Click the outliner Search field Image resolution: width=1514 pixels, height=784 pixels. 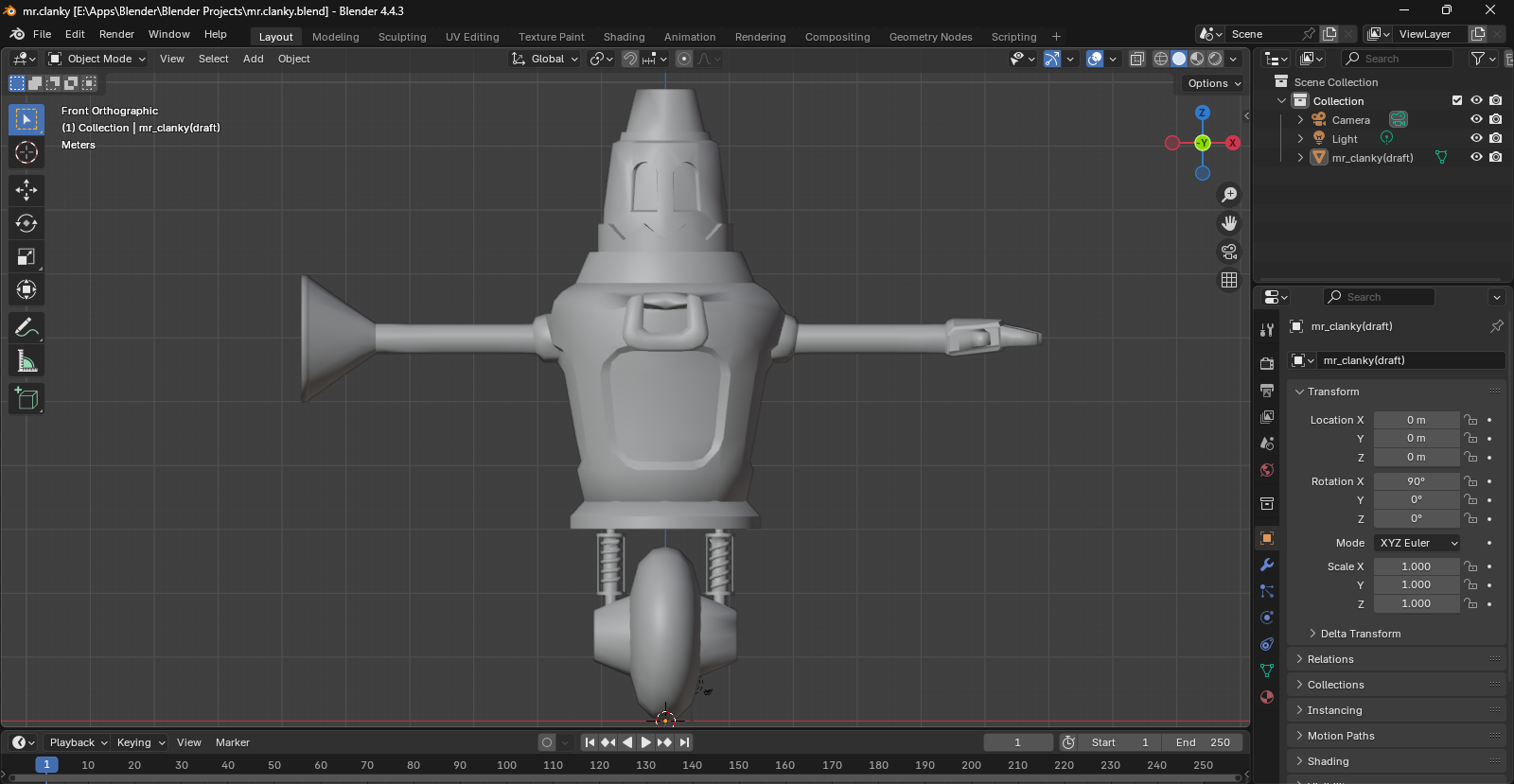pyautogui.click(x=1398, y=59)
